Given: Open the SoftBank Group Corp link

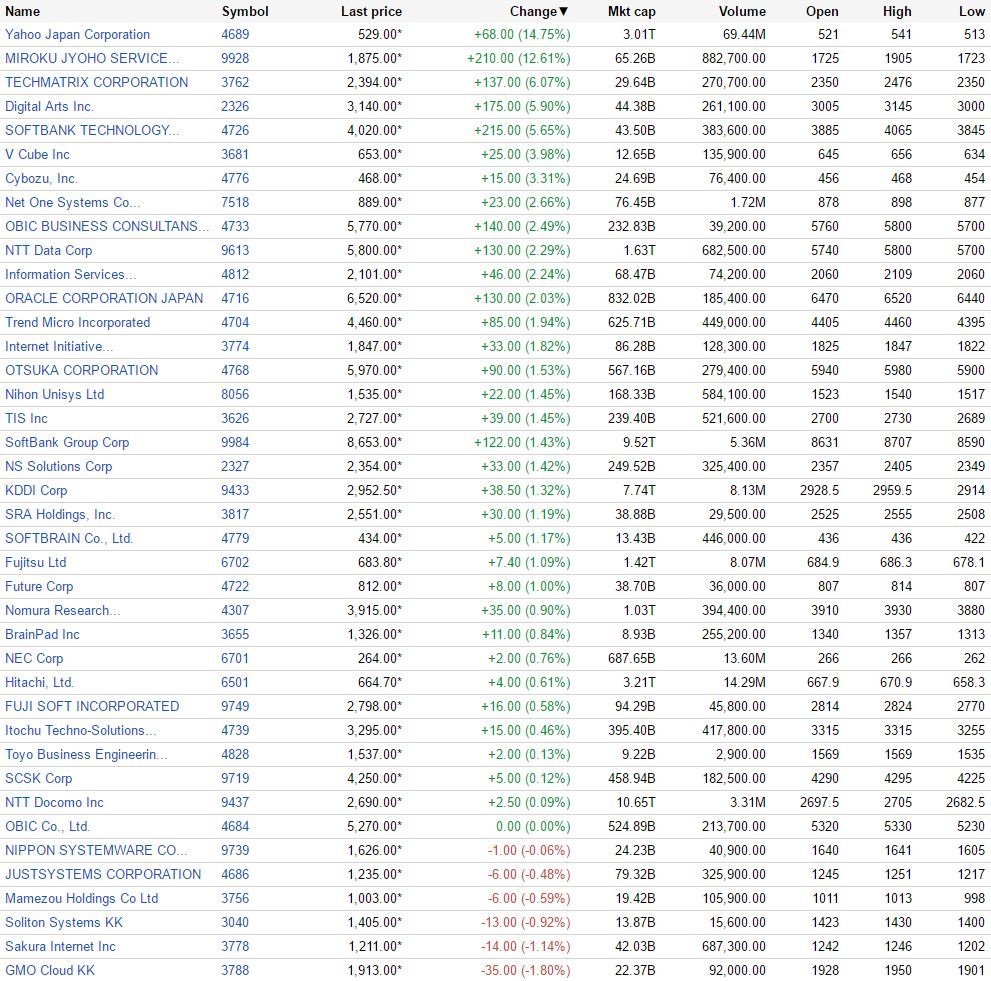Looking at the screenshot, I should click(x=67, y=443).
